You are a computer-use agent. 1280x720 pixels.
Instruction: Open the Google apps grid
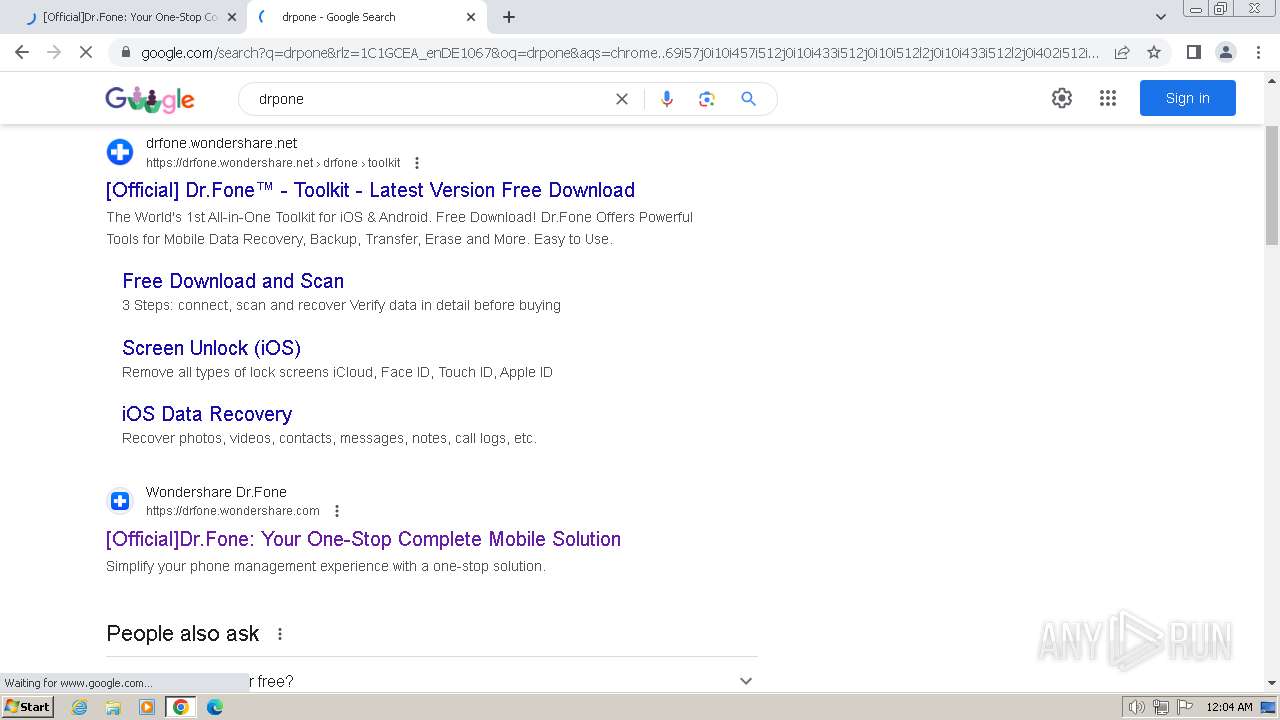click(1108, 98)
